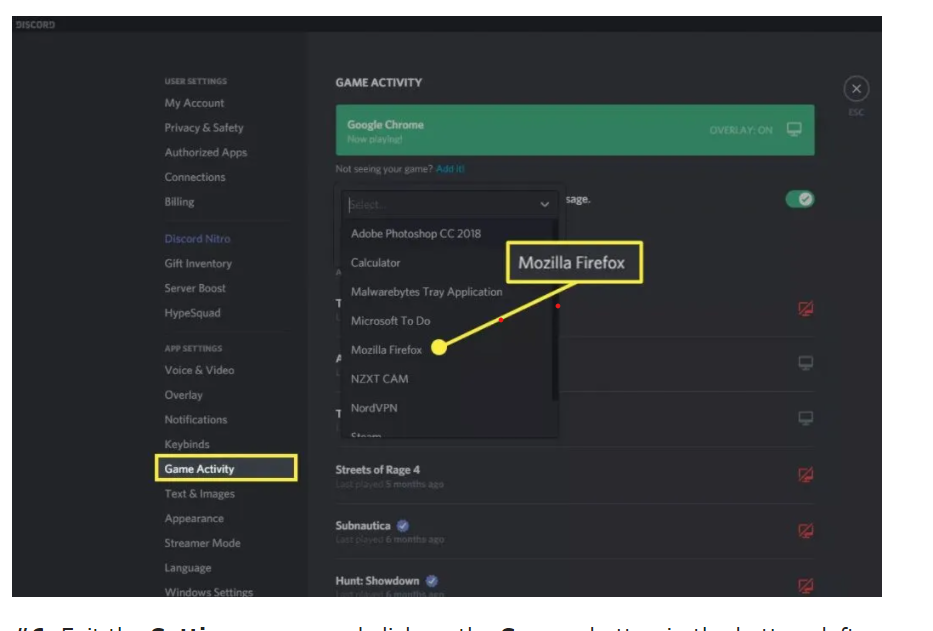This screenshot has height=631, width=933.
Task: Choose Adobe Photoshop CC 2018 from the list
Action: coord(449,233)
